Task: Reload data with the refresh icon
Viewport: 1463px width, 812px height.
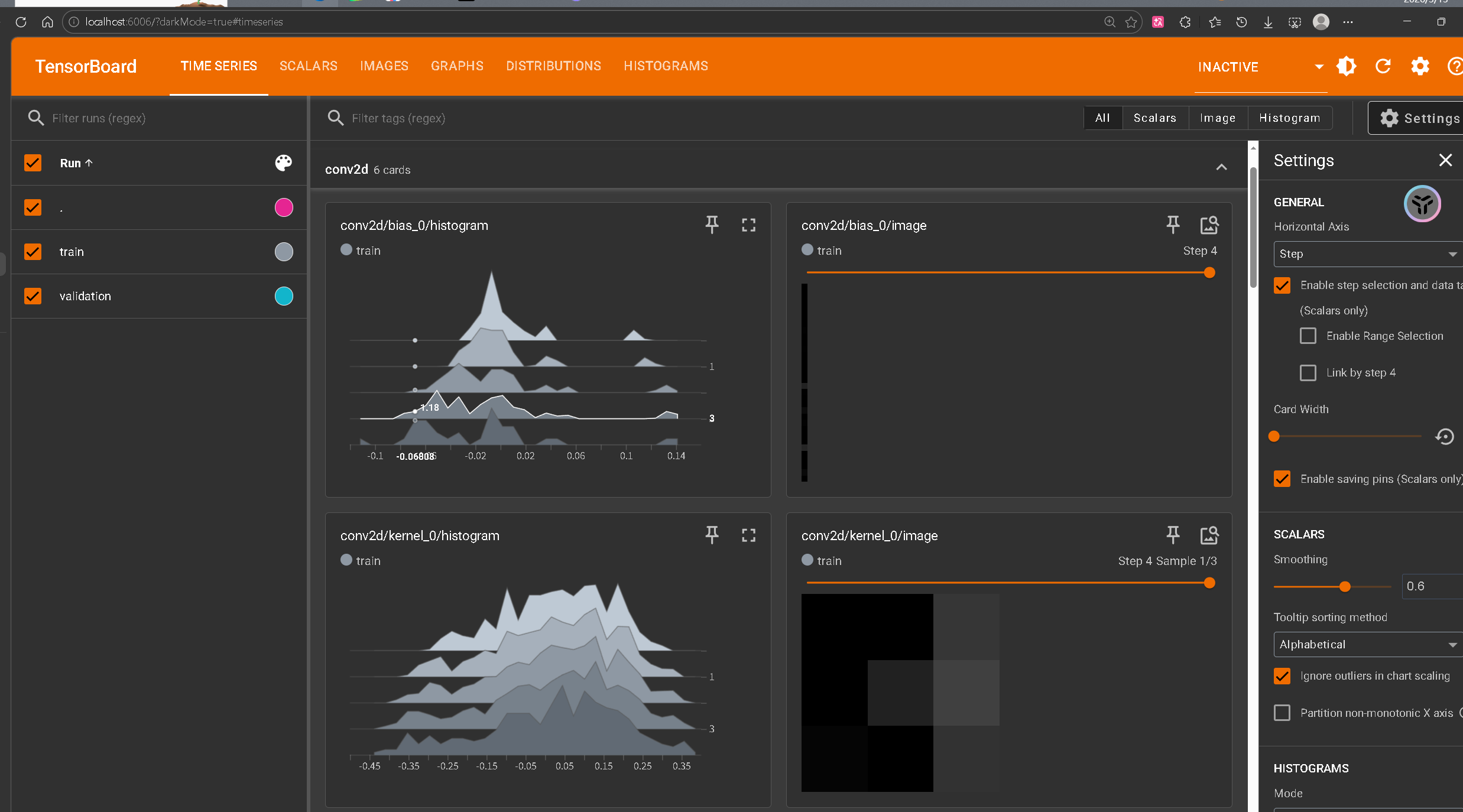Action: click(1383, 66)
